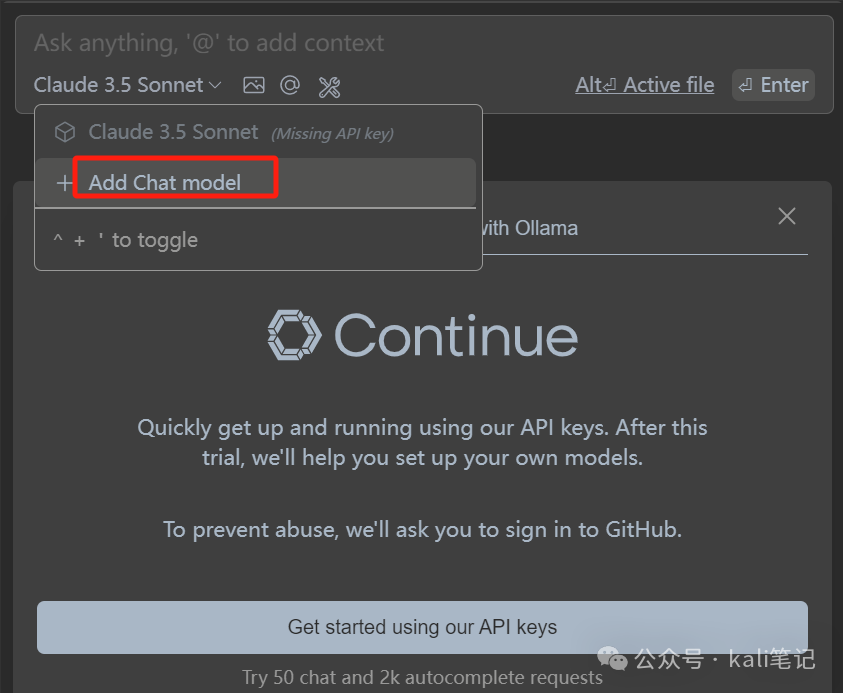Click the plus icon beside Add Chat model
Screen dimensions: 843x693
click(64, 183)
